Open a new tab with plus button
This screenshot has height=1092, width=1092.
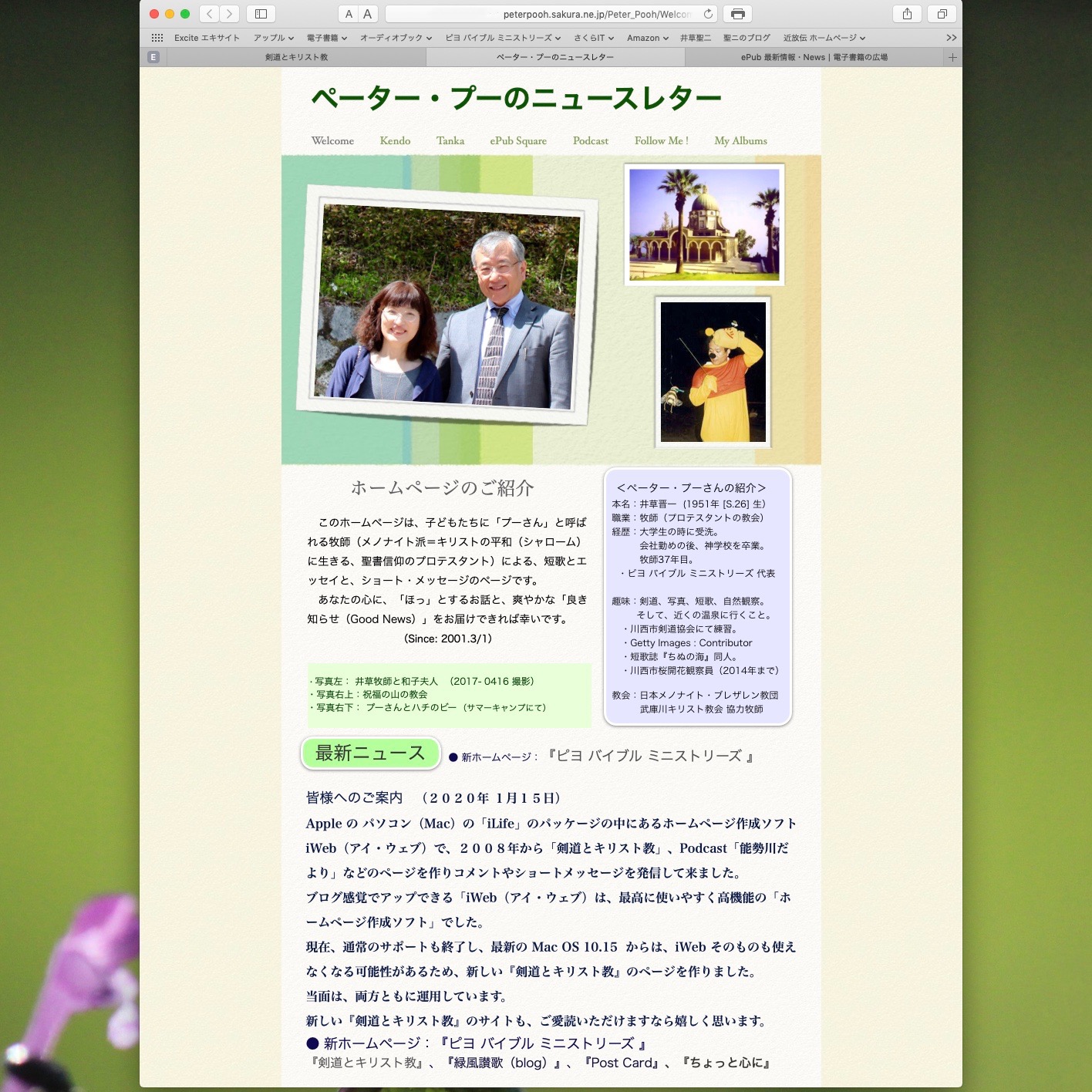coord(952,57)
